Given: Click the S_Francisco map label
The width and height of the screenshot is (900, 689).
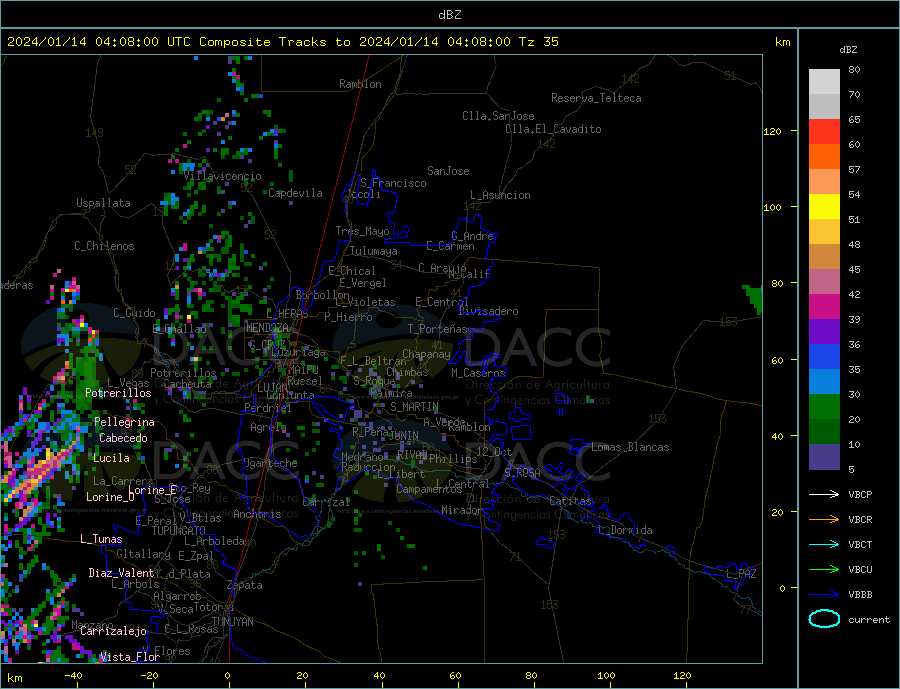Looking at the screenshot, I should tap(393, 183).
